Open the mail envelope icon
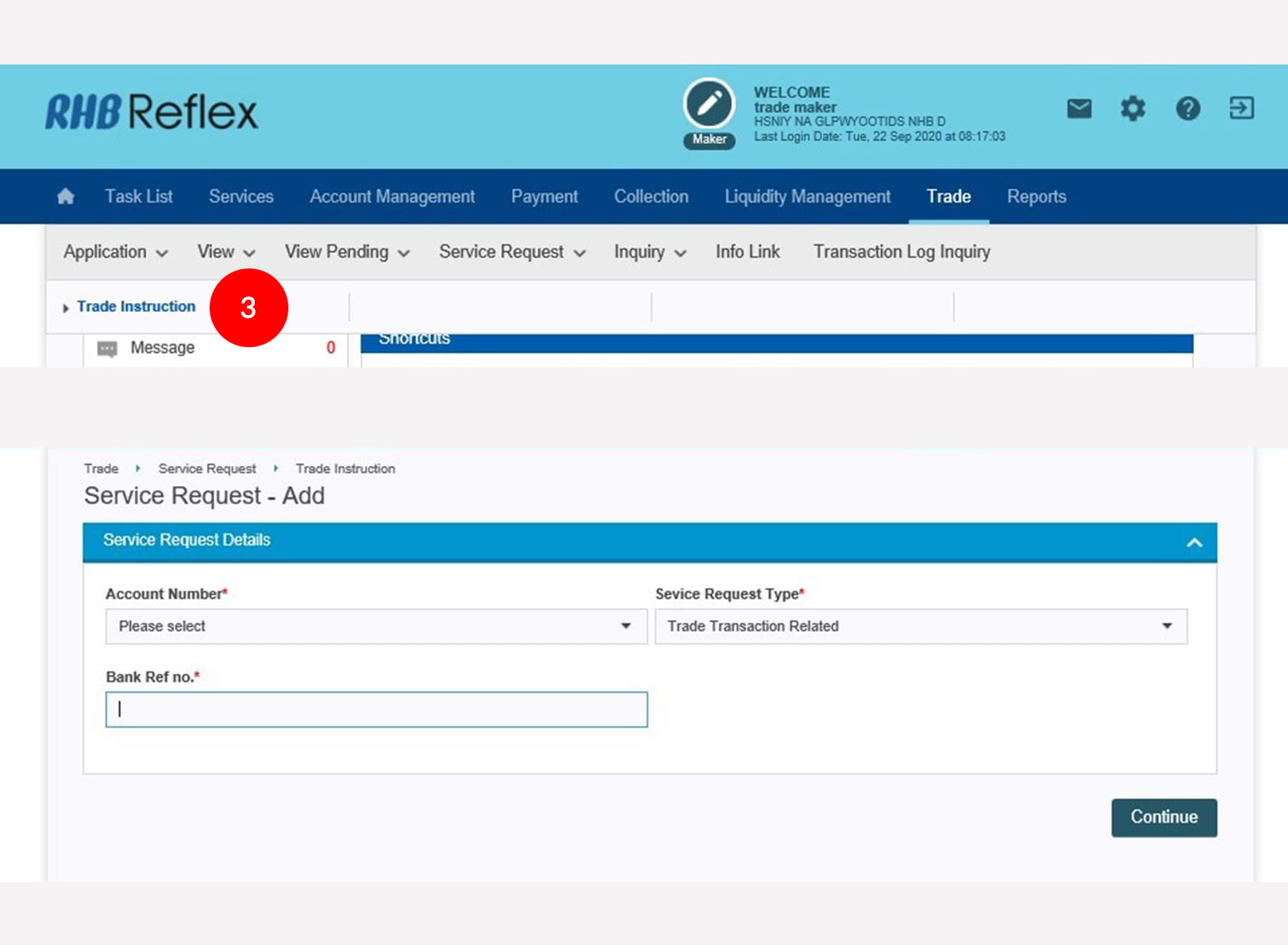 coord(1079,109)
